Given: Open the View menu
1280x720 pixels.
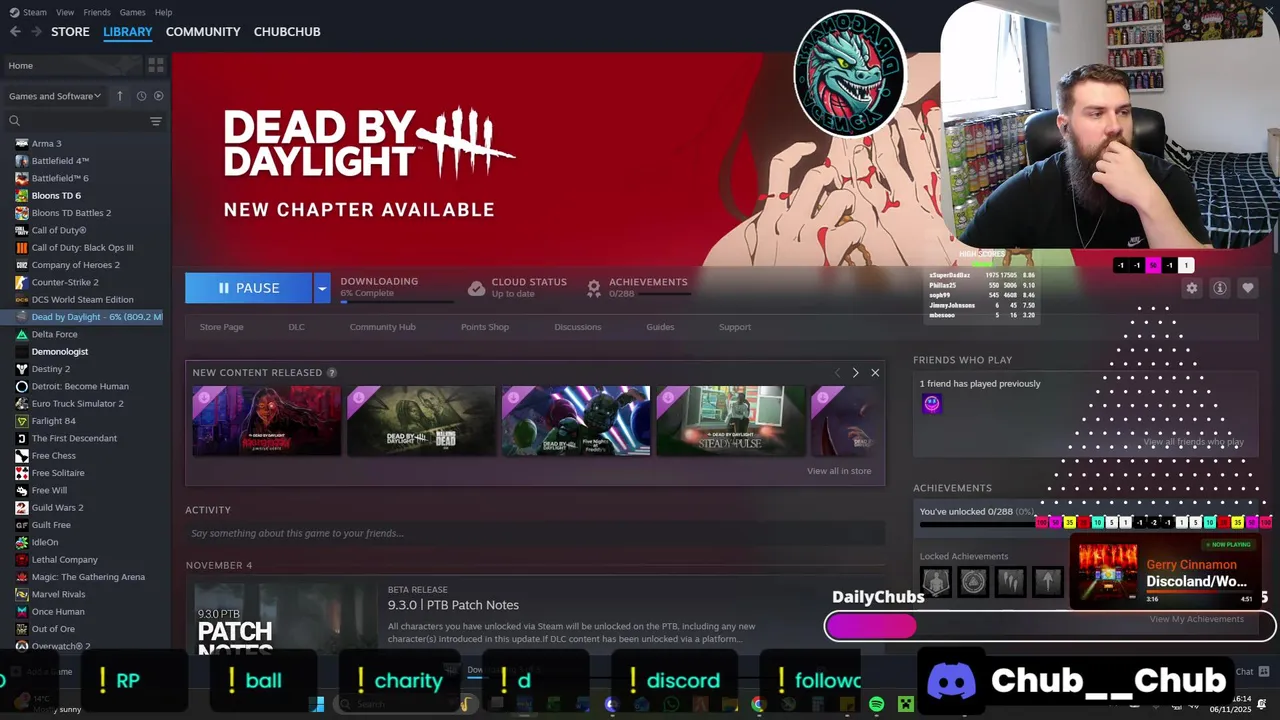Looking at the screenshot, I should (x=65, y=12).
